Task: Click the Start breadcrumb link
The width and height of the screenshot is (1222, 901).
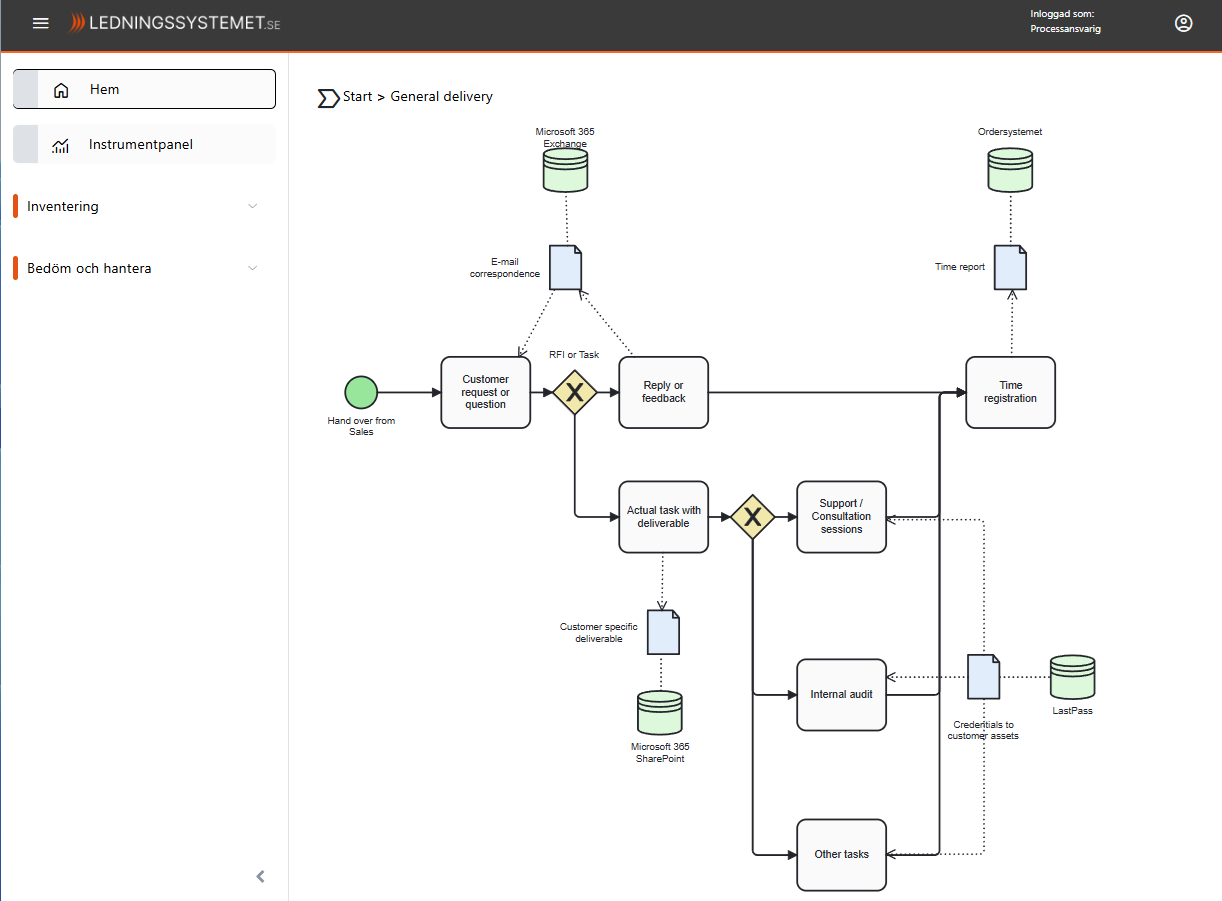Action: 357,97
